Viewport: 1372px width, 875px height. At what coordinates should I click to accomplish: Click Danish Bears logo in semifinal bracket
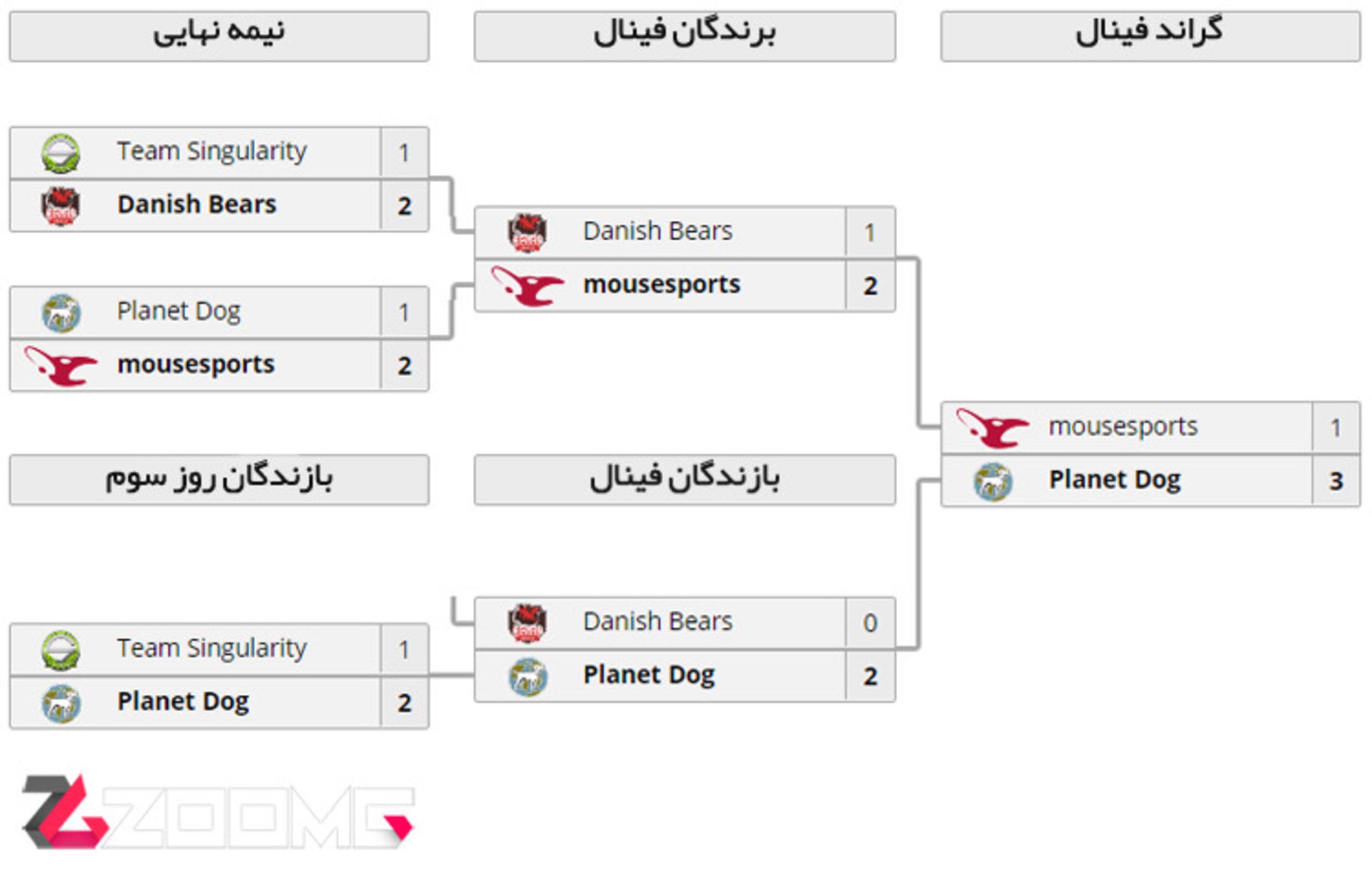[x=61, y=206]
